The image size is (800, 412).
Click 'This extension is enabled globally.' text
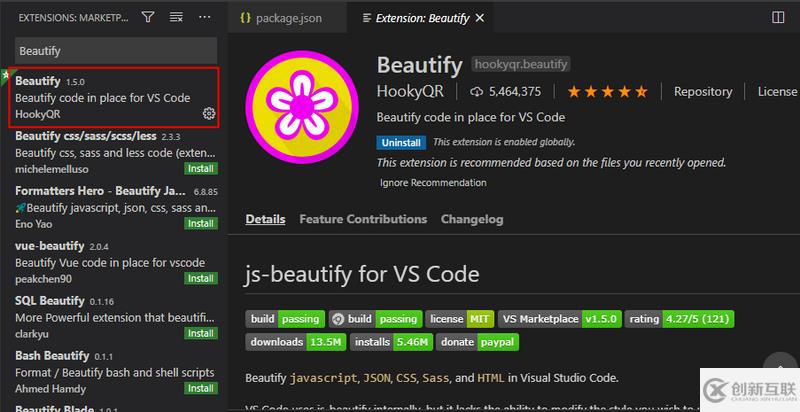[504, 142]
